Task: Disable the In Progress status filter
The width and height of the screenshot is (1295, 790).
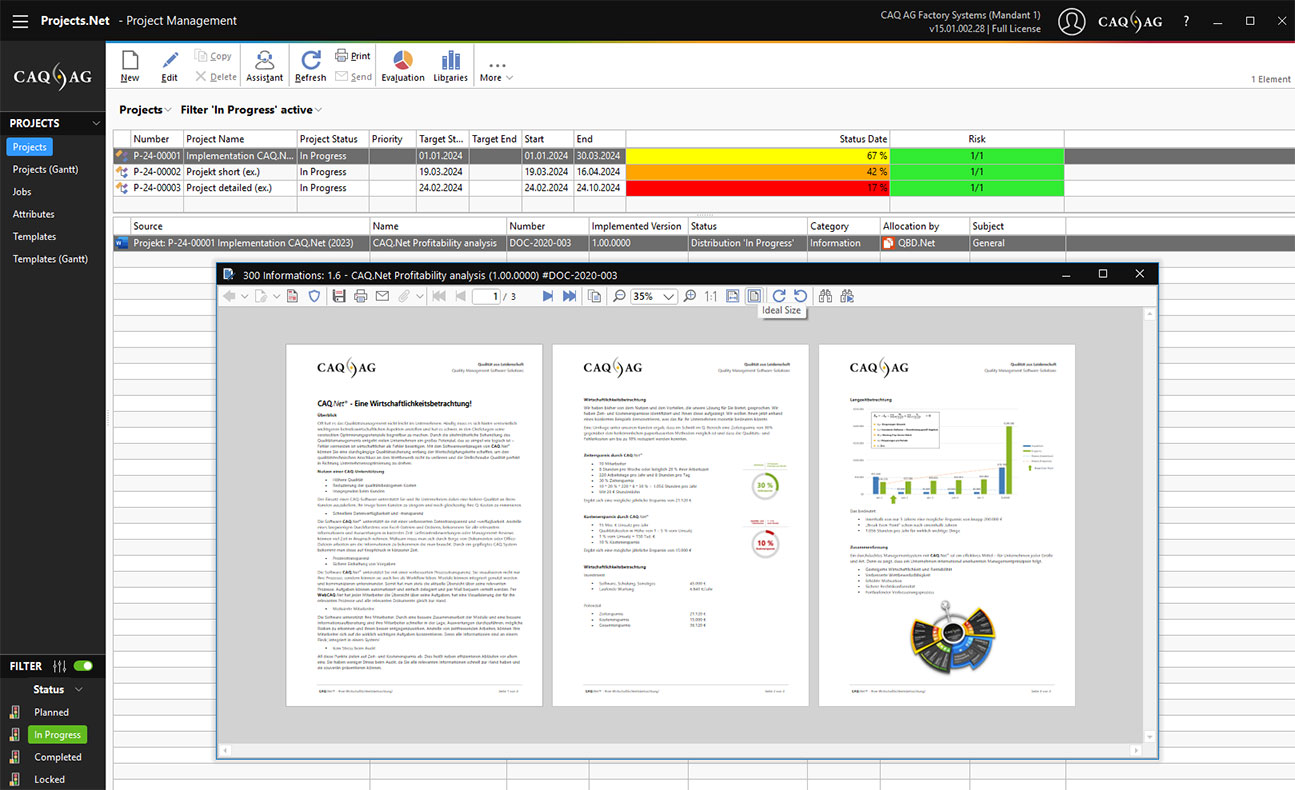Action: click(x=57, y=735)
